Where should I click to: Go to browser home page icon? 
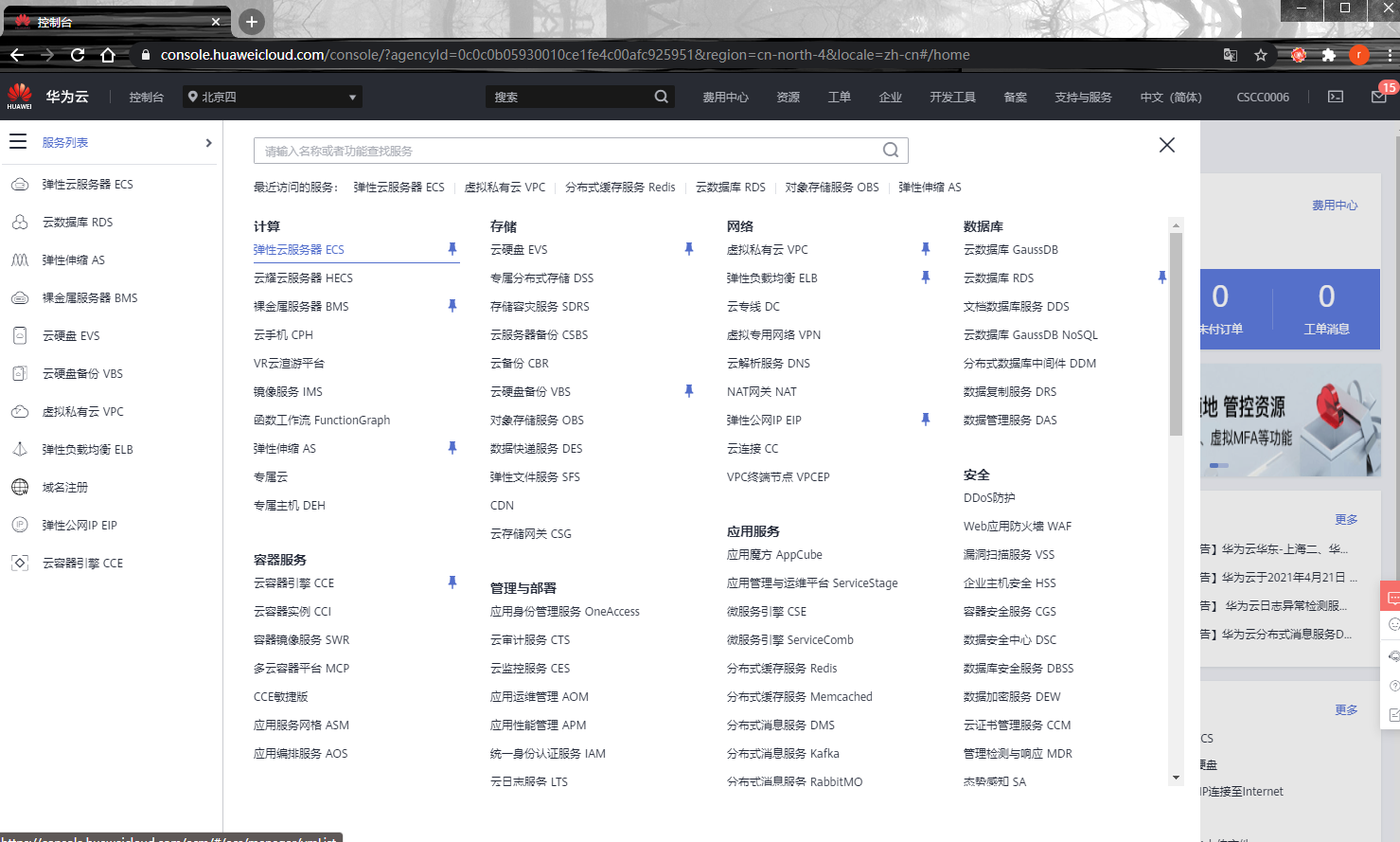[108, 55]
